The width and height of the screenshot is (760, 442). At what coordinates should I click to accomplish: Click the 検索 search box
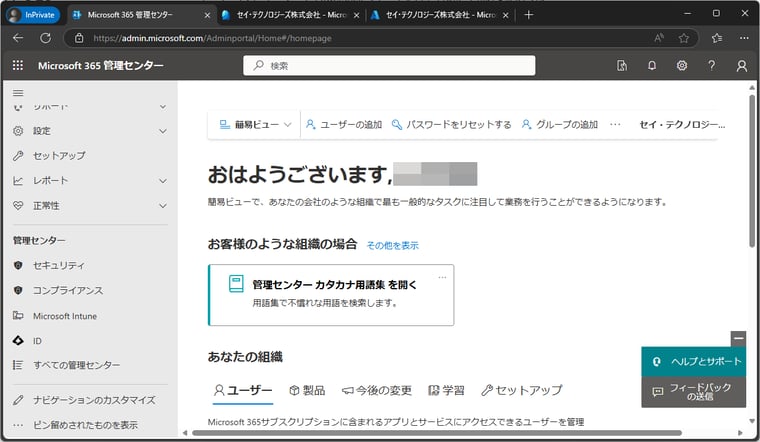tap(389, 65)
